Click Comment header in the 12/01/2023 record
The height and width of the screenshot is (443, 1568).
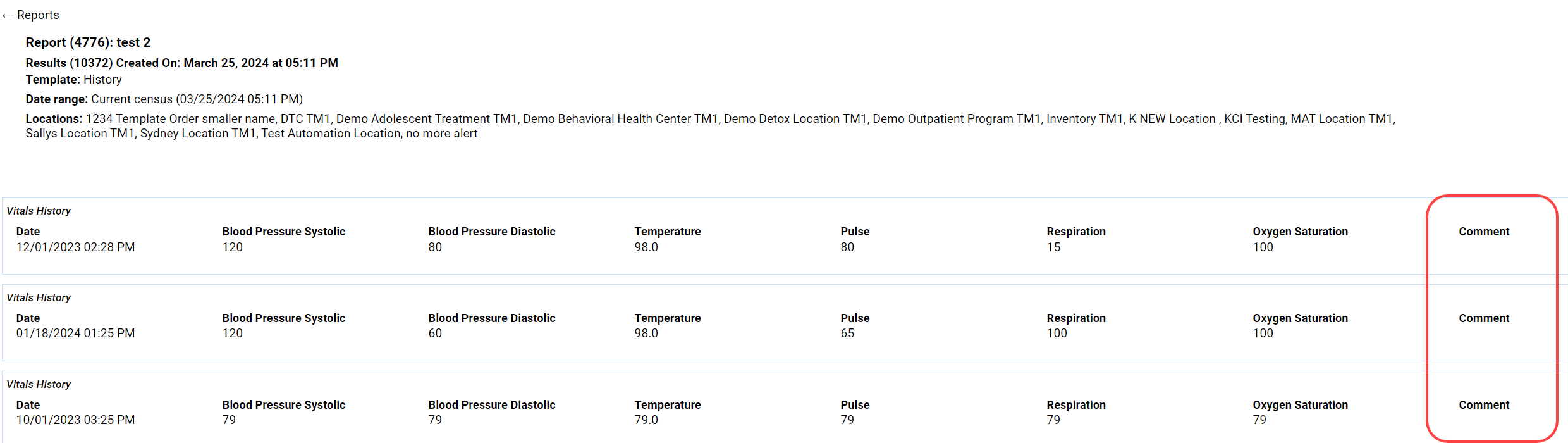point(1484,232)
